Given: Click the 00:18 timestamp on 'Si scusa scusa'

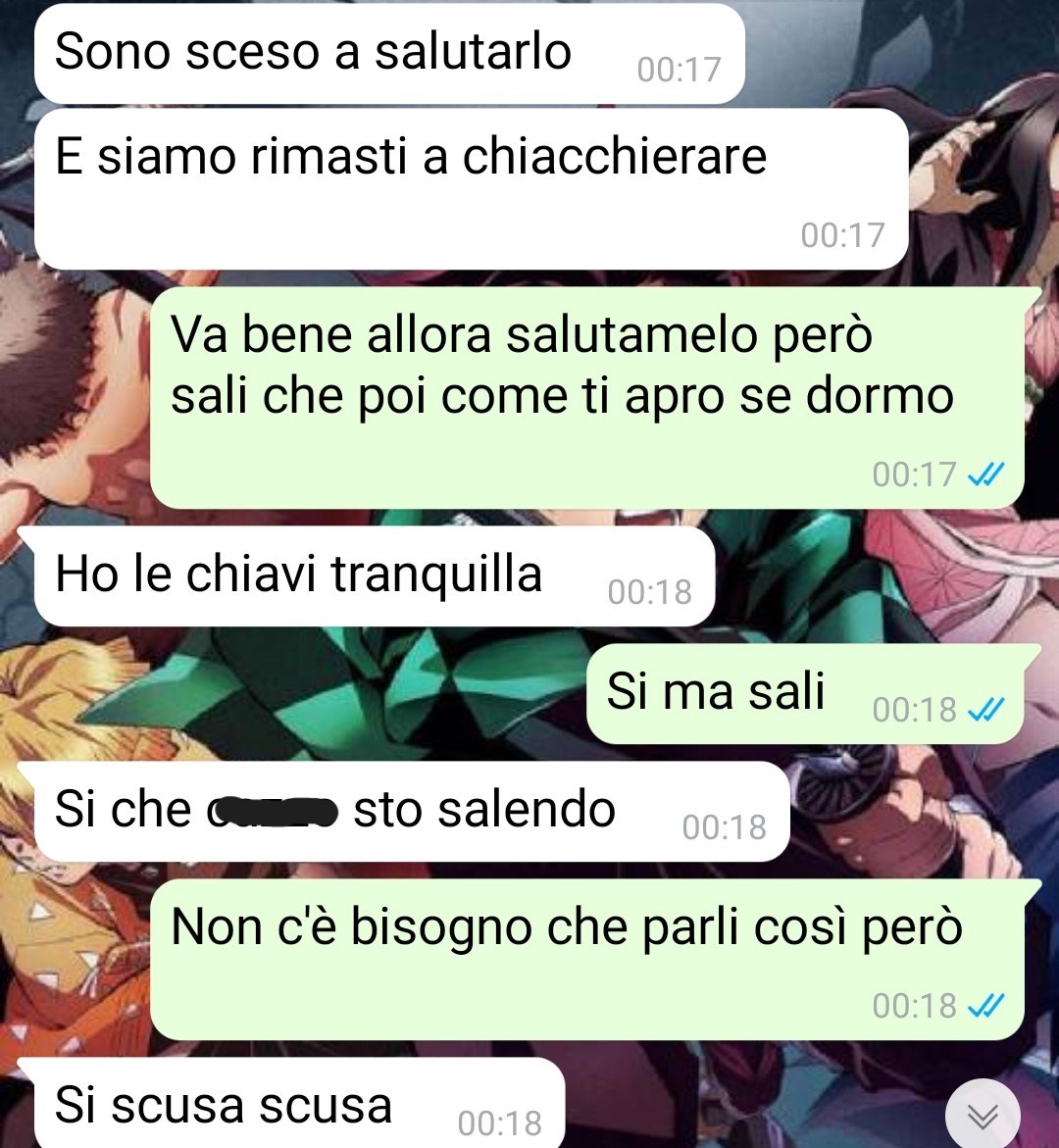Looking at the screenshot, I should (500, 1123).
